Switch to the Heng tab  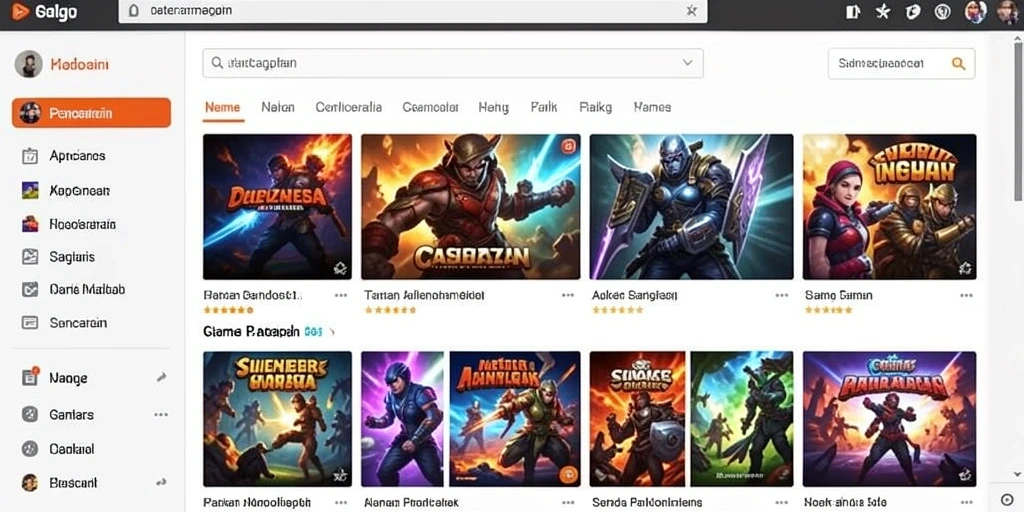493,107
